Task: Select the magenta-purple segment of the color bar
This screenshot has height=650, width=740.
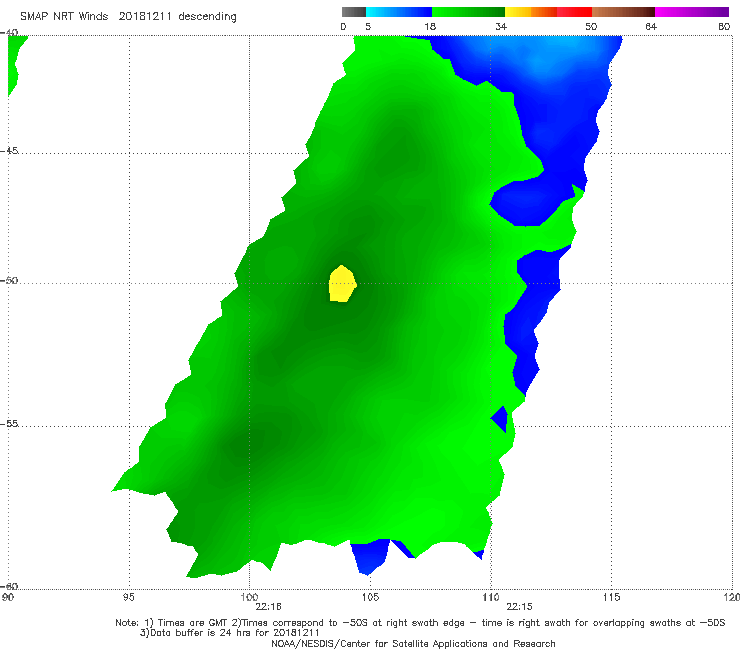Action: 692,12
